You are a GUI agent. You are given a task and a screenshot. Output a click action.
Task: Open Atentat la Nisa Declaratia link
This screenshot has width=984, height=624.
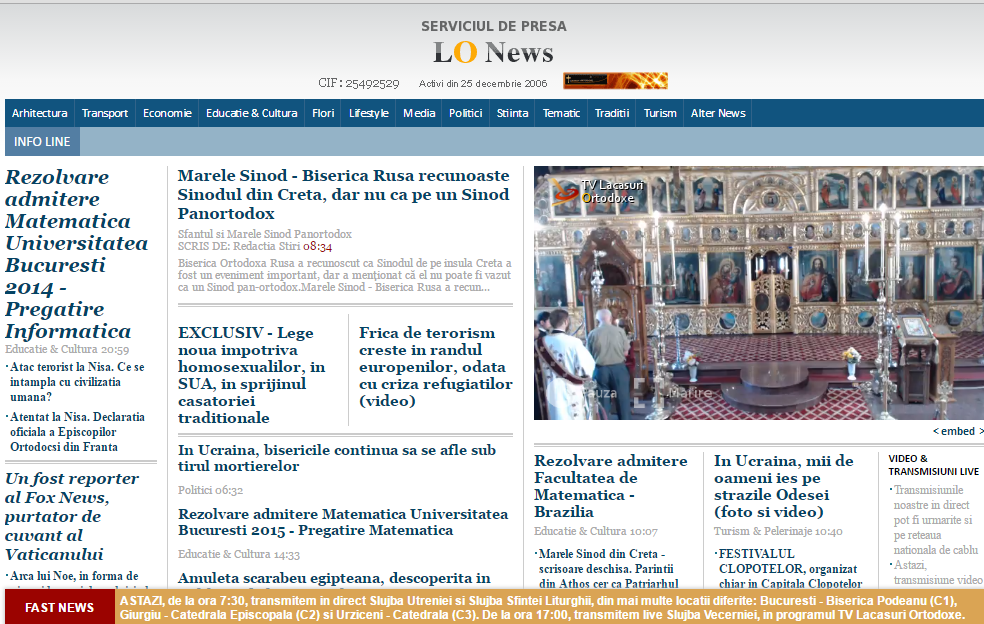coord(77,432)
